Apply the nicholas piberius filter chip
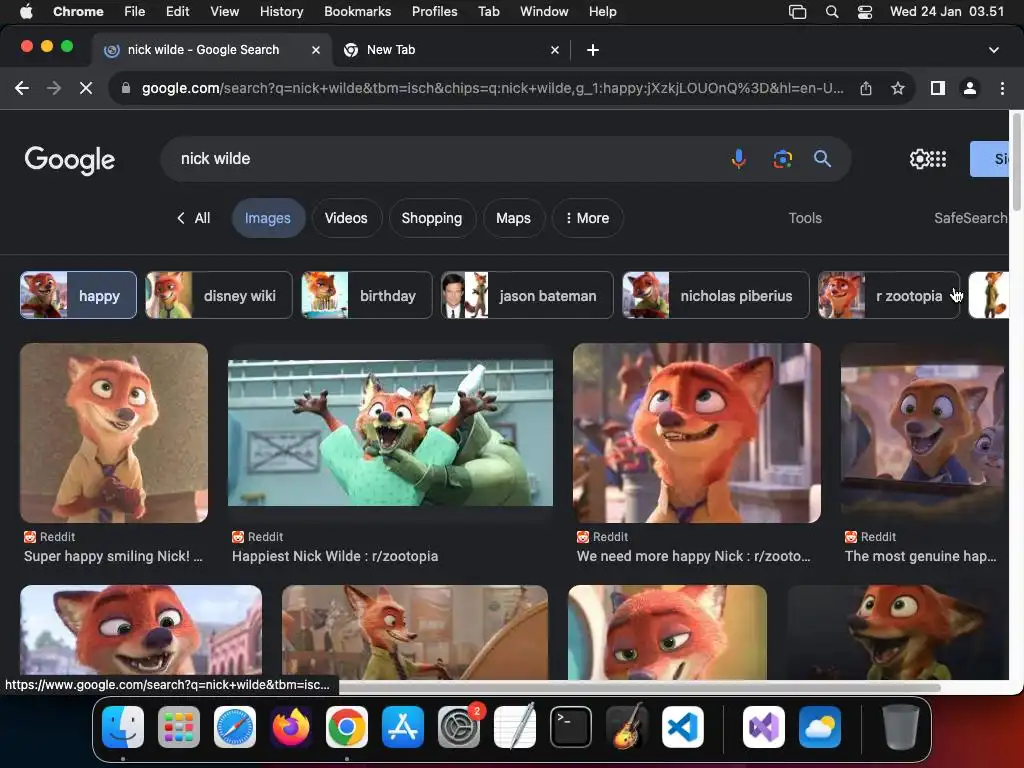The image size is (1024, 768). (x=716, y=295)
